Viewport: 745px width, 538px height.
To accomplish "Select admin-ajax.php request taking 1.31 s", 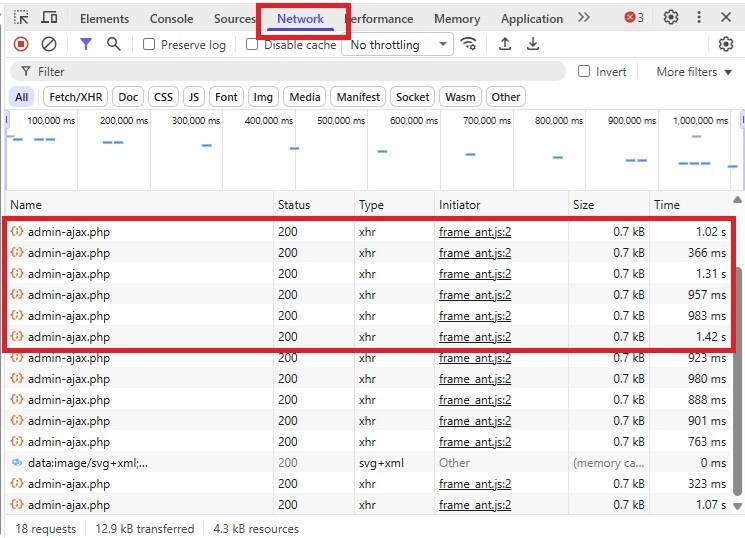I will [369, 274].
